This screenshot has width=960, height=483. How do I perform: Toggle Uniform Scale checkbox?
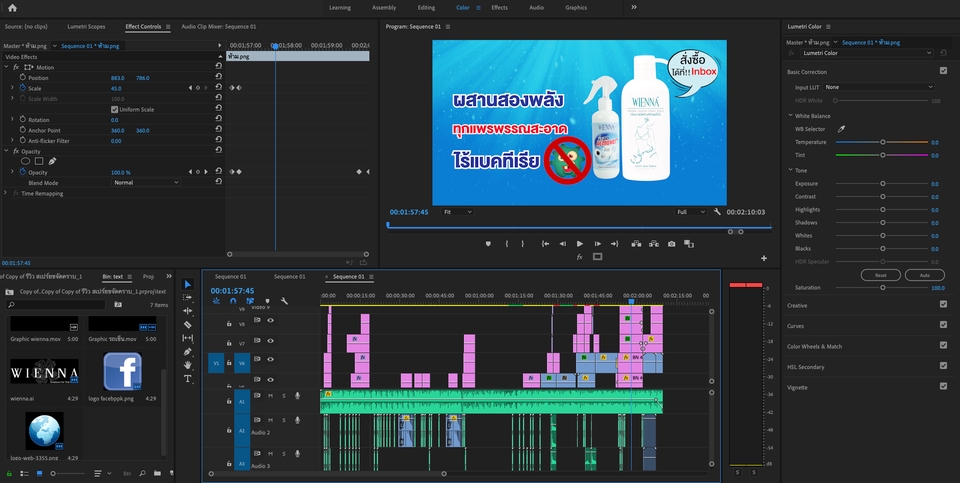tap(114, 110)
